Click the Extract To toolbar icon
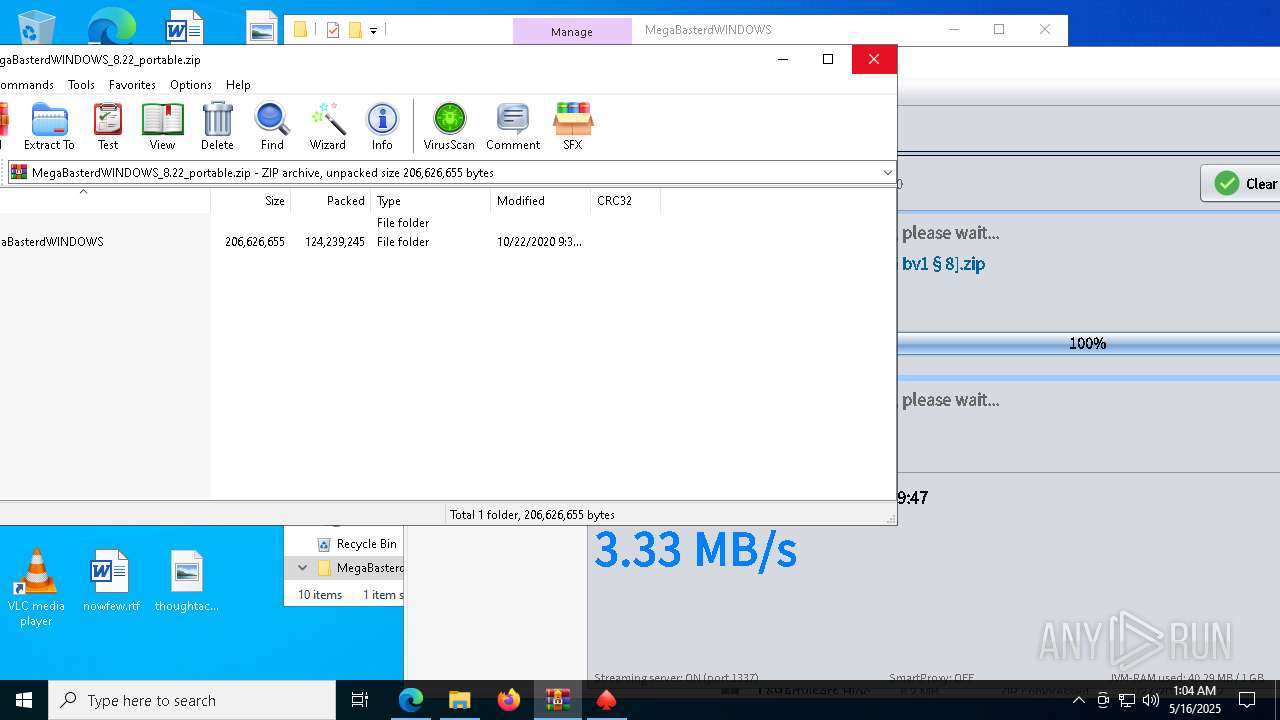1280x720 pixels. point(49,126)
